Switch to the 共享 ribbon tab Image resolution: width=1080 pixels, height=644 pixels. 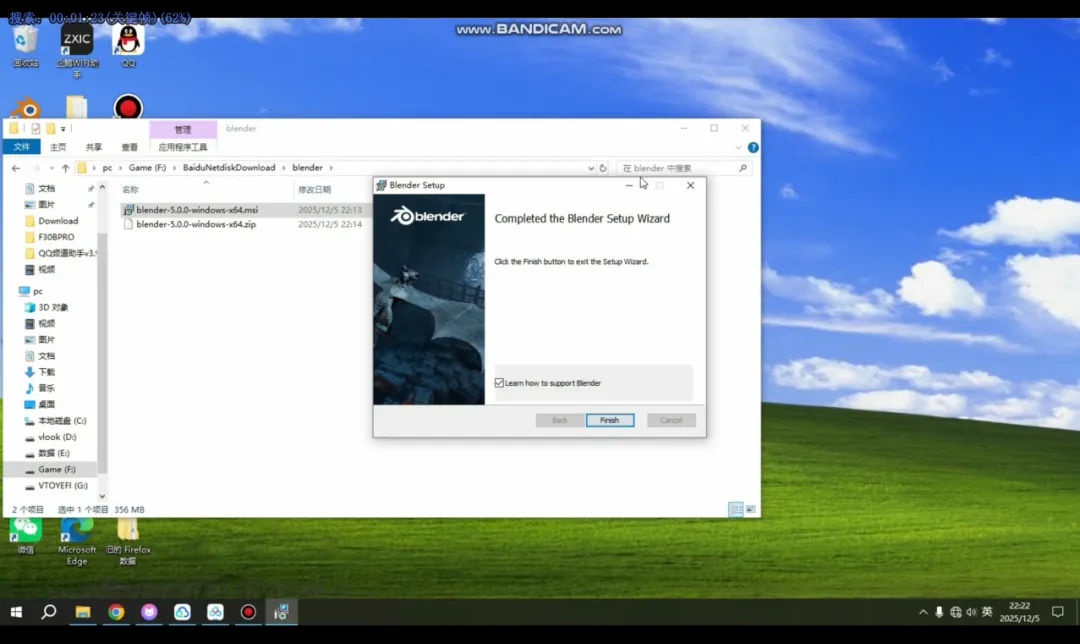click(x=94, y=147)
